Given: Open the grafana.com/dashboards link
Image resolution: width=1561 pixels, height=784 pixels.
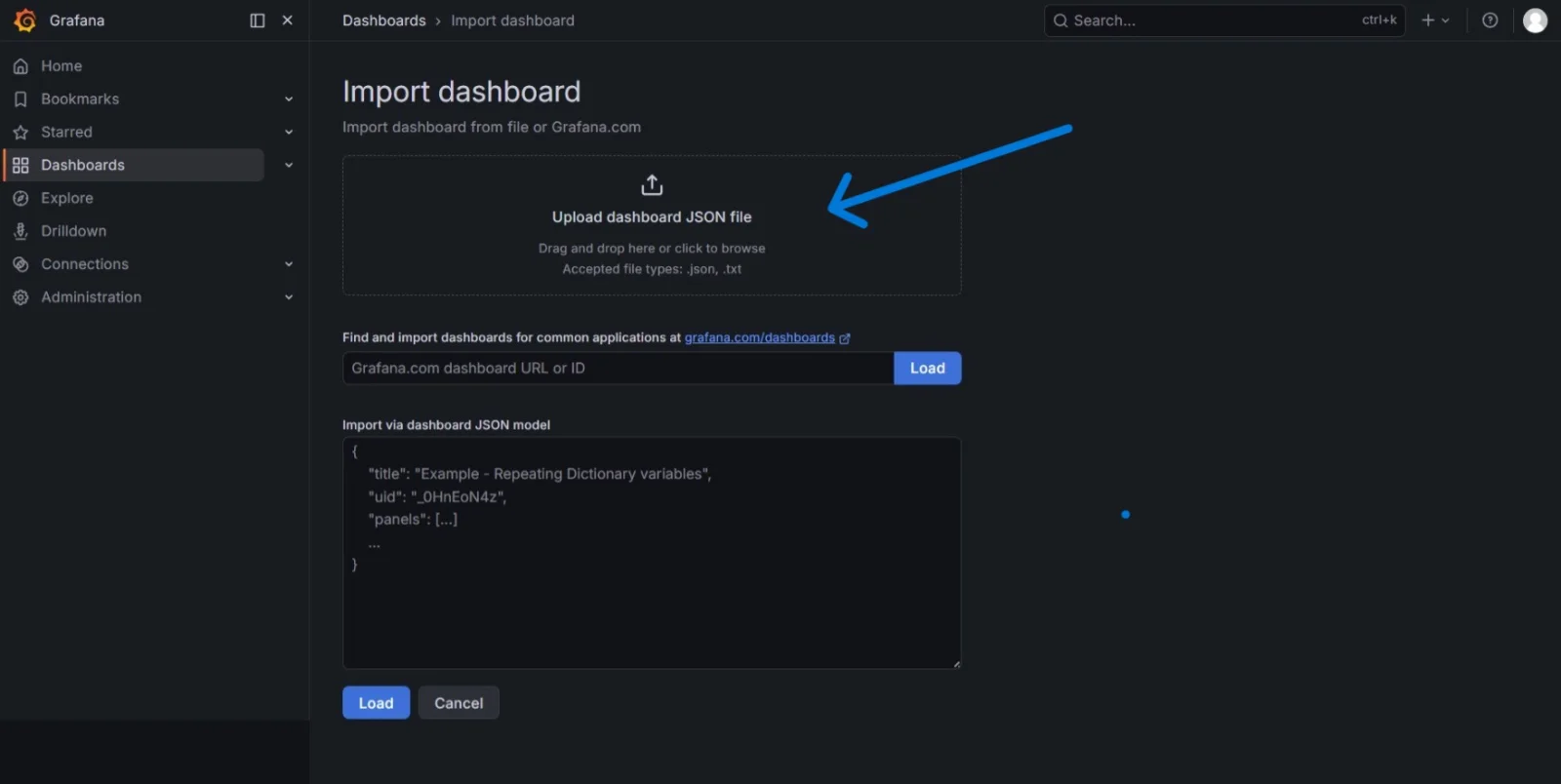Looking at the screenshot, I should pyautogui.click(x=759, y=337).
